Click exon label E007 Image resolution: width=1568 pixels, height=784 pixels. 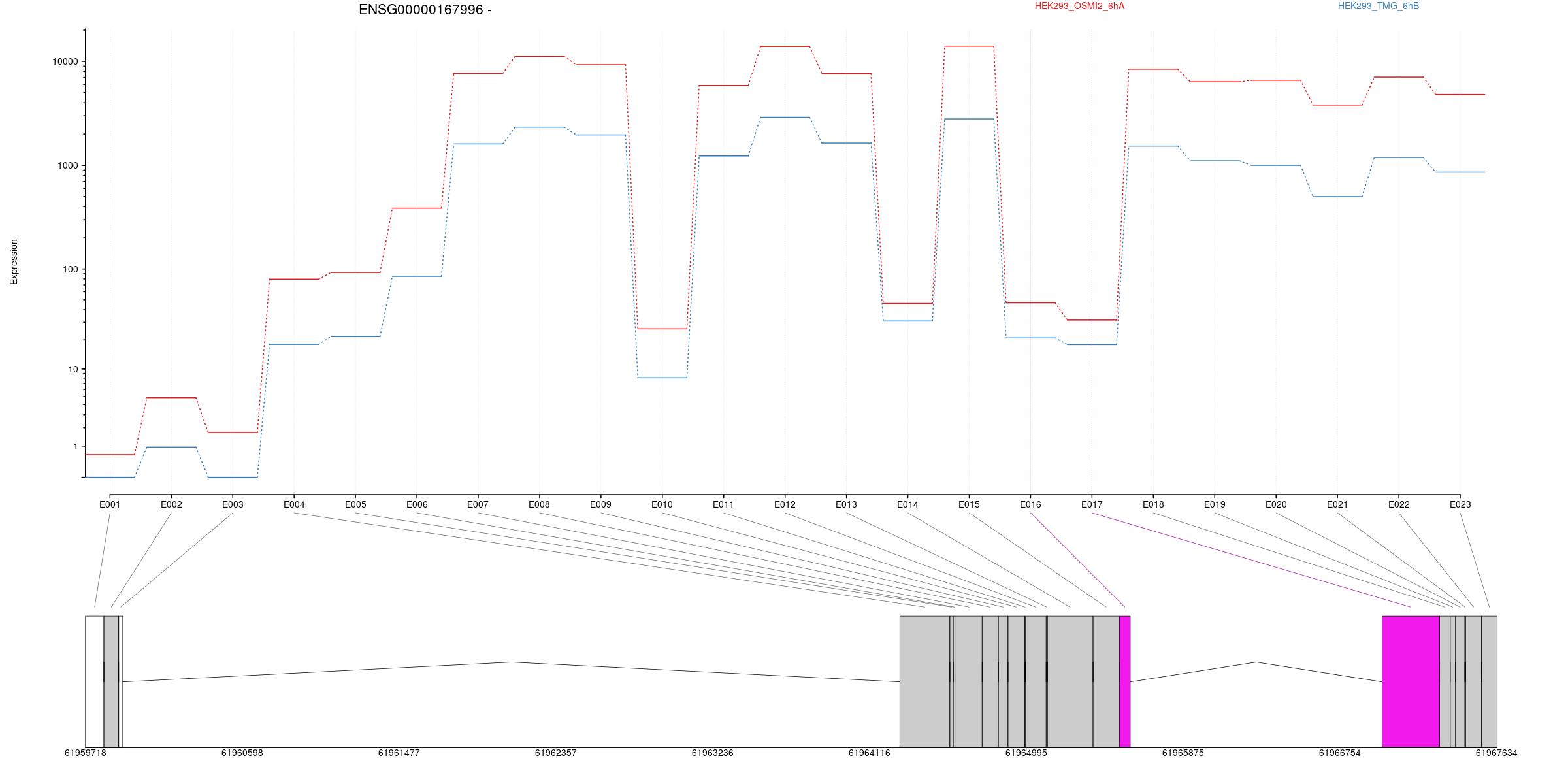pyautogui.click(x=478, y=504)
